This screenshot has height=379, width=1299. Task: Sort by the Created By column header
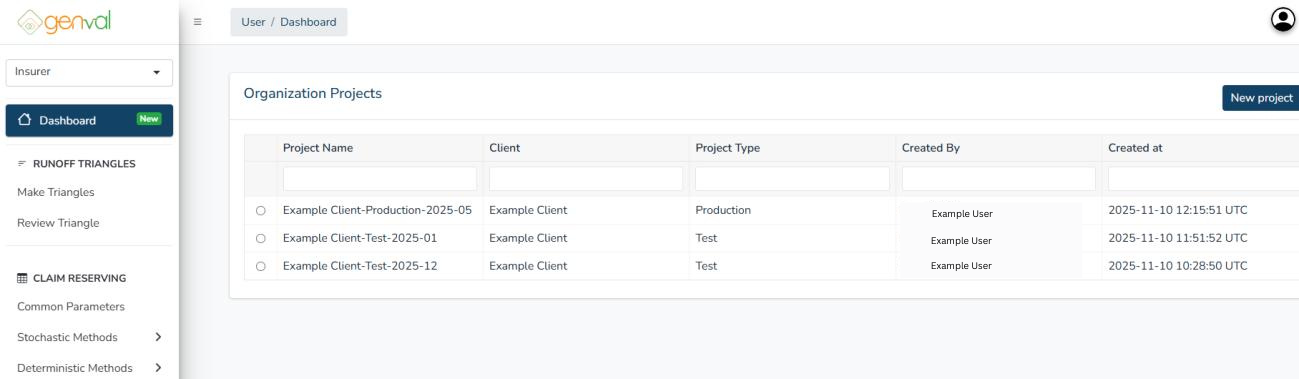[x=930, y=148]
